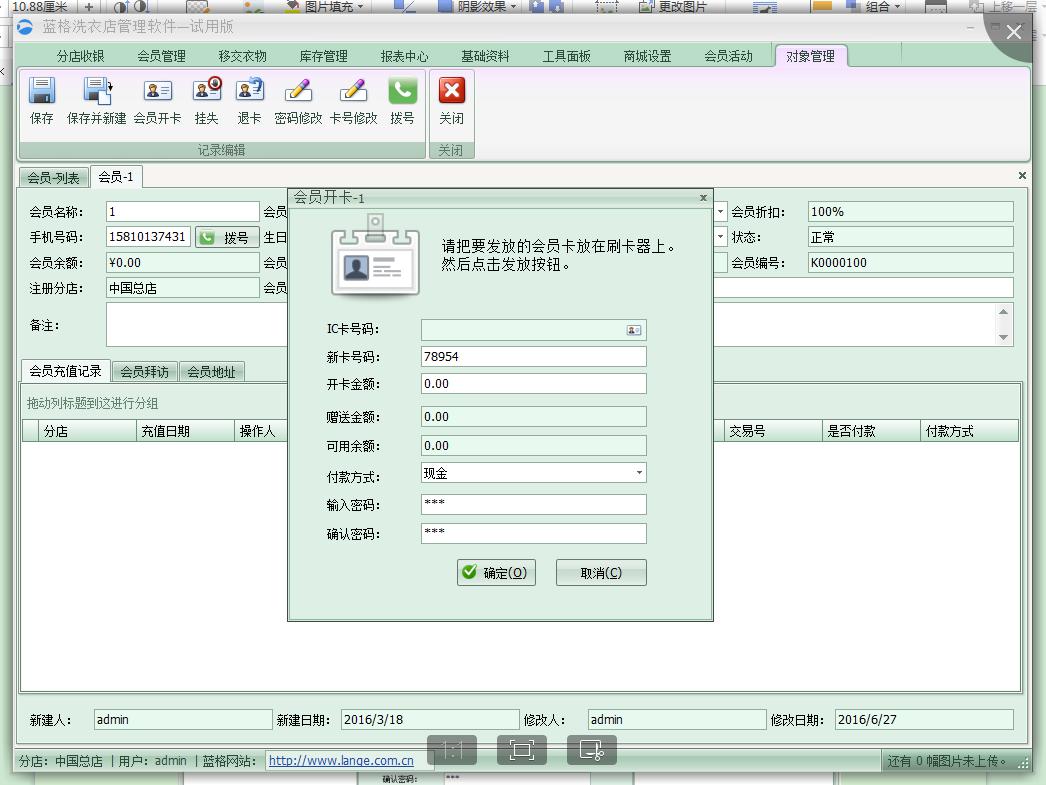
Task: Switch to the 会员-列表 tab
Action: (53, 177)
